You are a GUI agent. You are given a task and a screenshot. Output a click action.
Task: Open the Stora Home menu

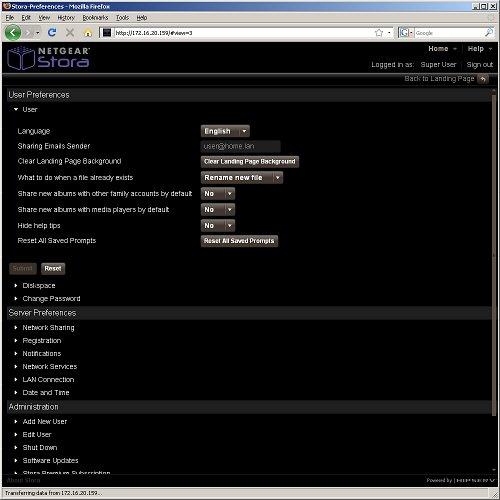pyautogui.click(x=442, y=49)
